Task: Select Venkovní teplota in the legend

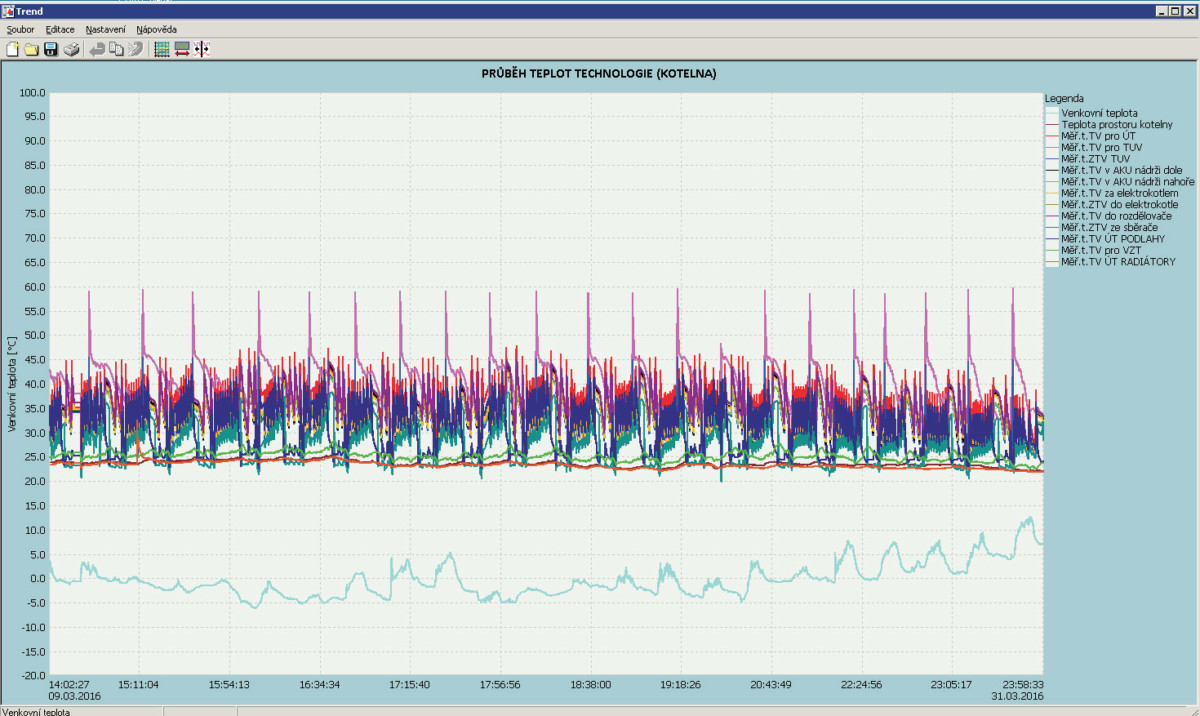Action: [x=1100, y=112]
